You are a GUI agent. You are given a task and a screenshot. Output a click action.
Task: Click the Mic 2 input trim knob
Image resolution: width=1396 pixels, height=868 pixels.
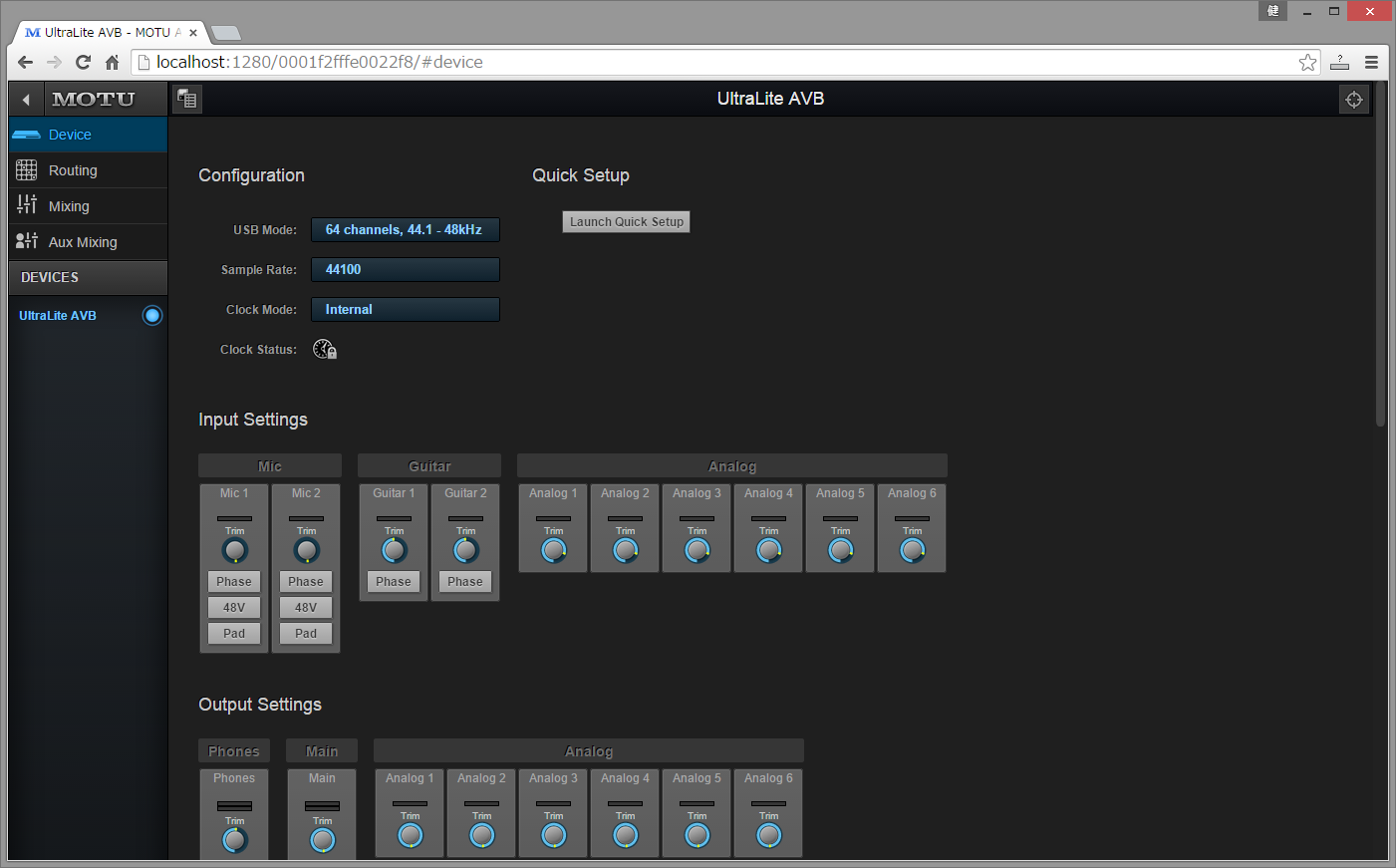[307, 550]
